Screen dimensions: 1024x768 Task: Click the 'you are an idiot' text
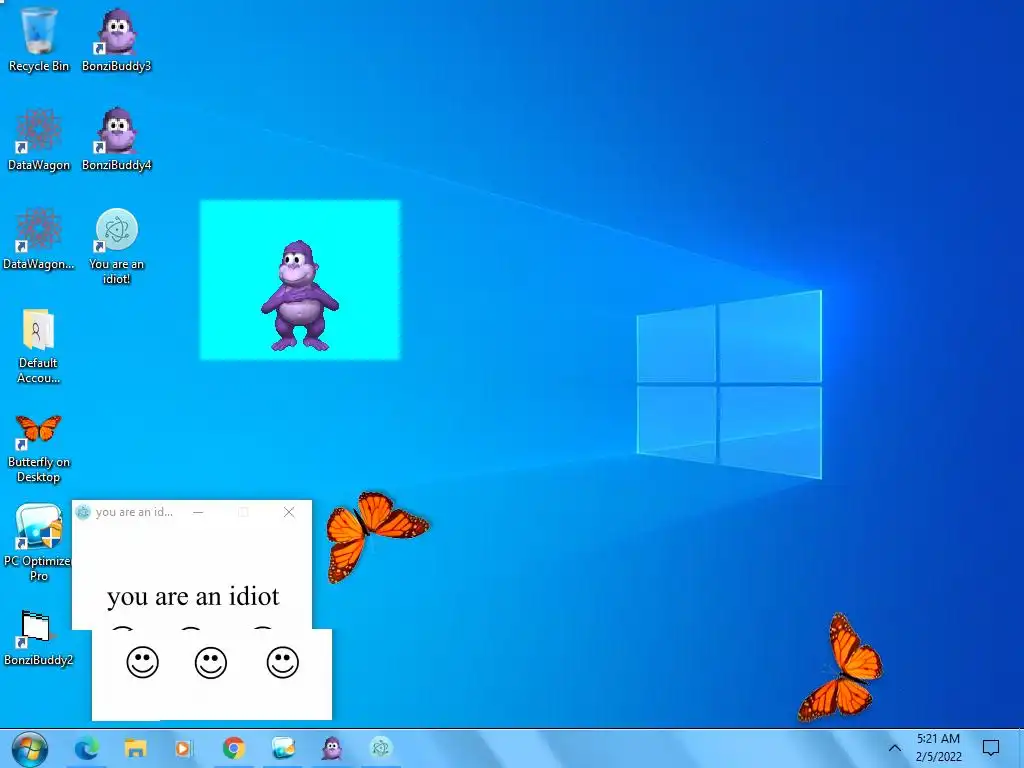coord(193,596)
